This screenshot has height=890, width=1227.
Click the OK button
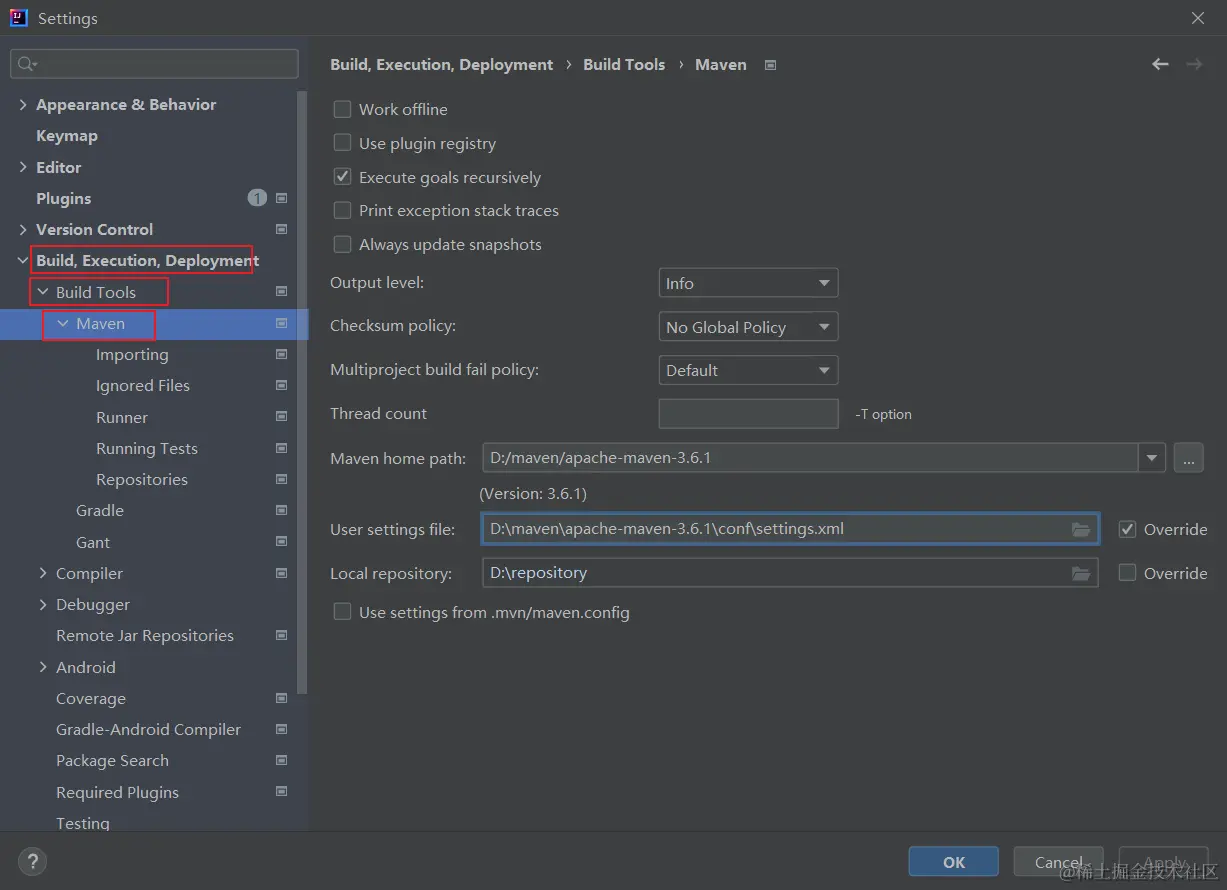(x=954, y=862)
